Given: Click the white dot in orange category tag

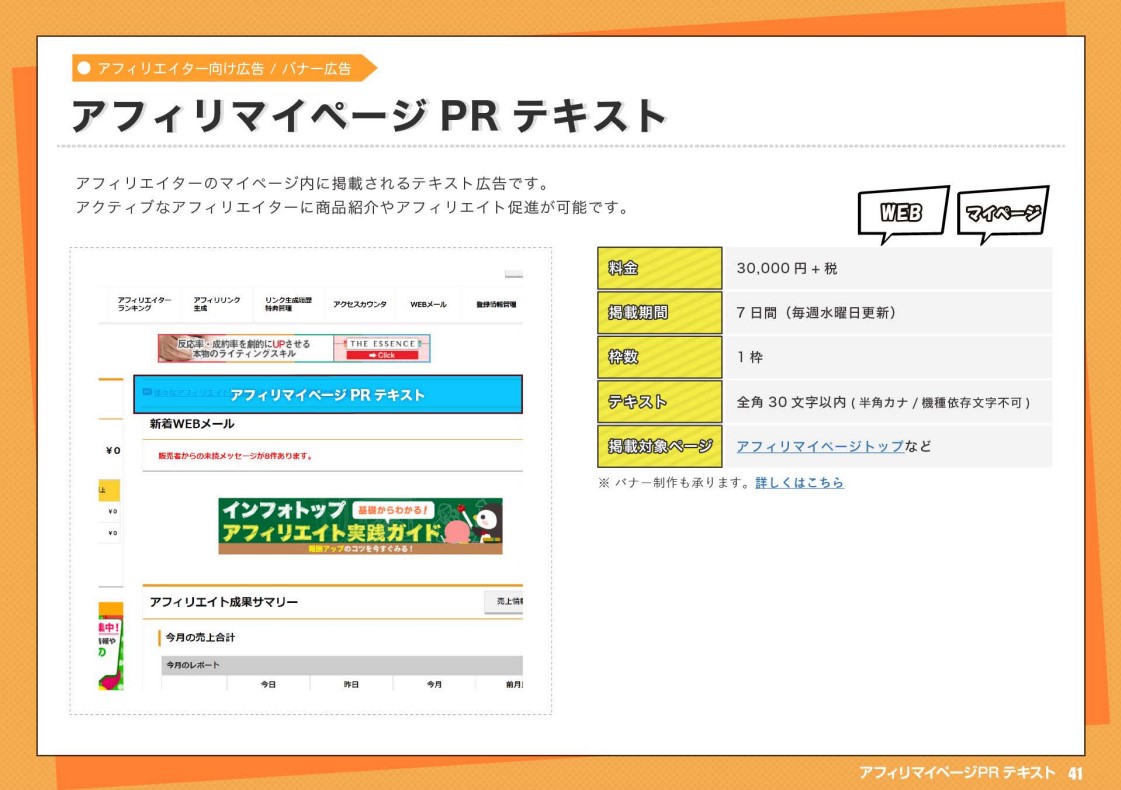Looking at the screenshot, I should [x=84, y=68].
